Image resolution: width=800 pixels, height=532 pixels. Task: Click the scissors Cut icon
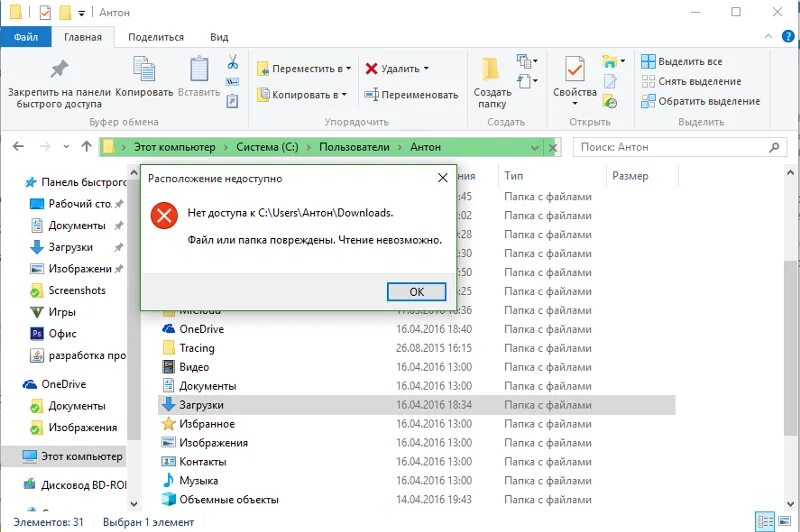(233, 62)
